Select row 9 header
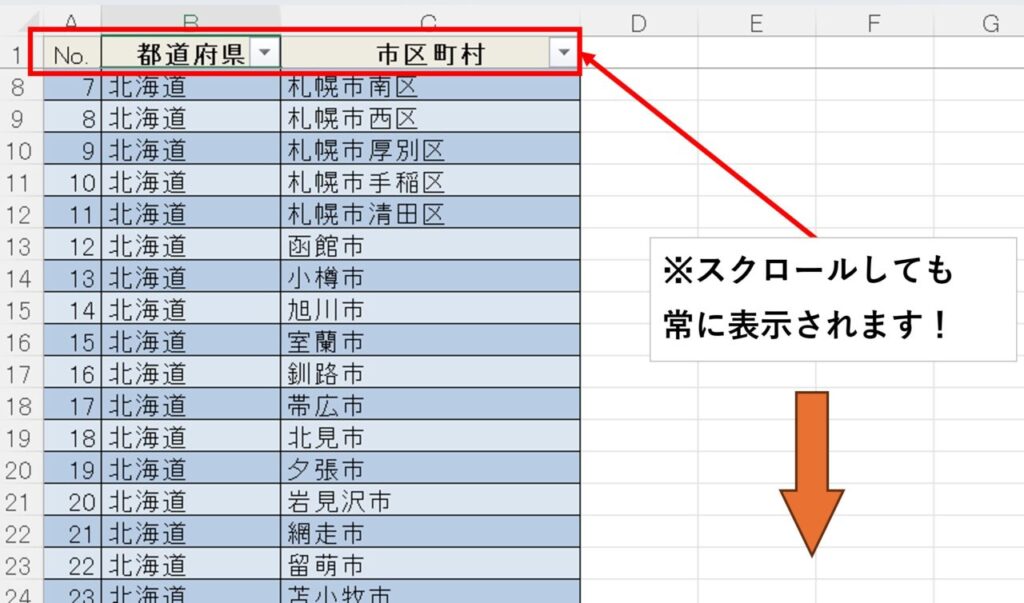 20,118
